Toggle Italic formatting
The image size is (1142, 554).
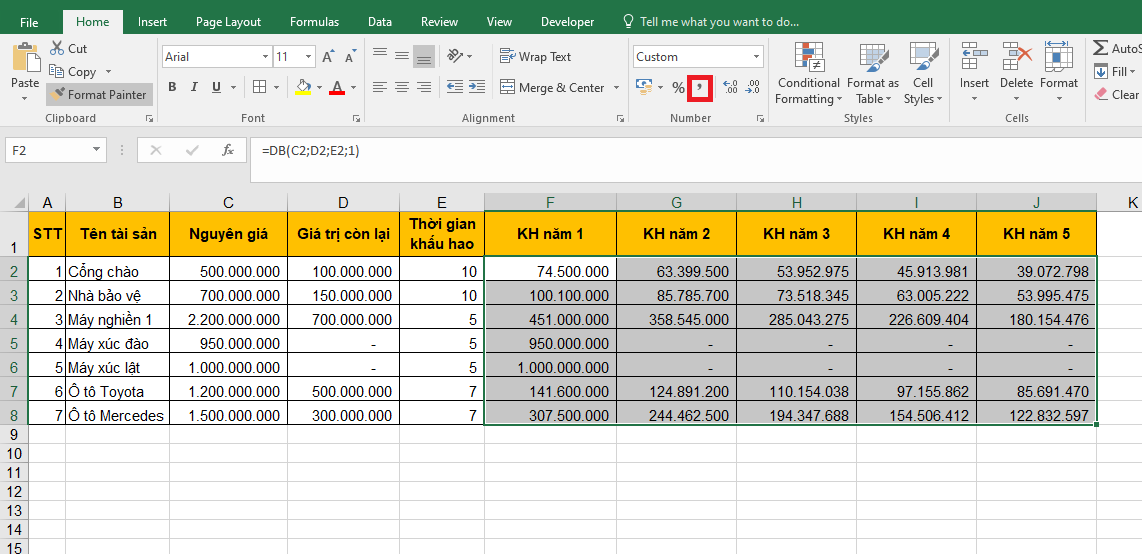tap(196, 87)
